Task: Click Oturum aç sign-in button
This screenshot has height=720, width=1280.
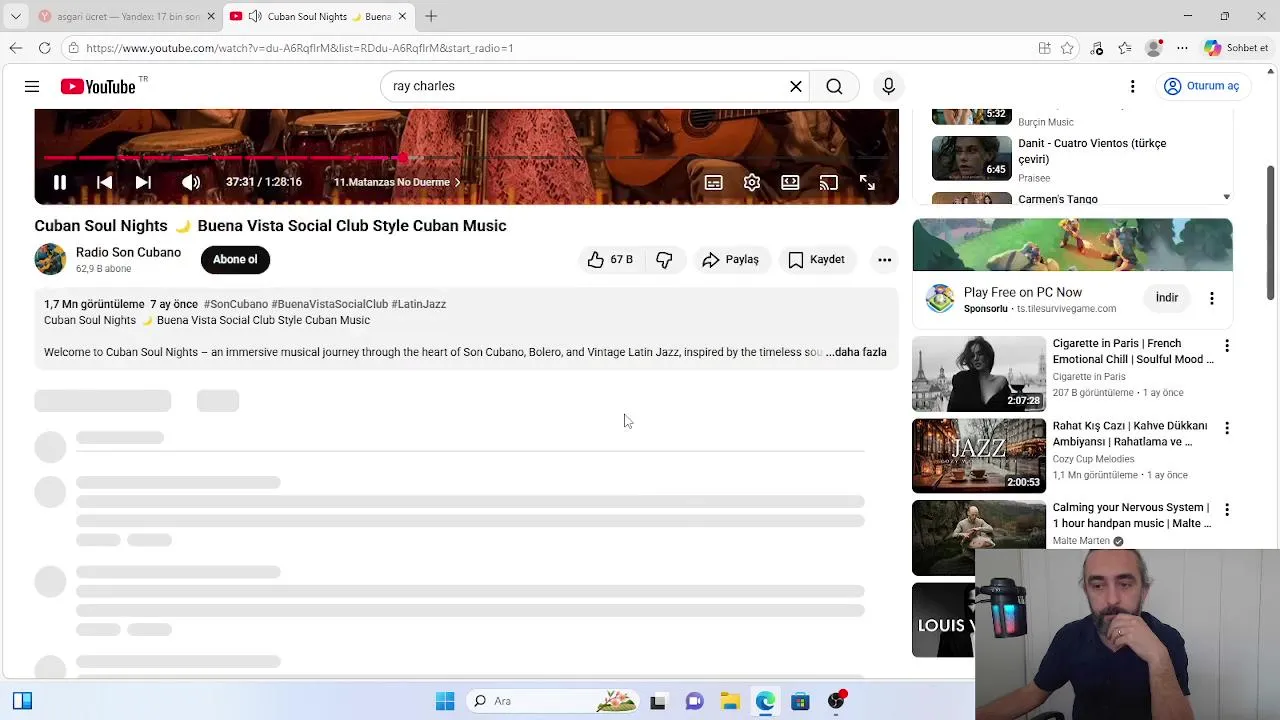Action: click(1202, 86)
